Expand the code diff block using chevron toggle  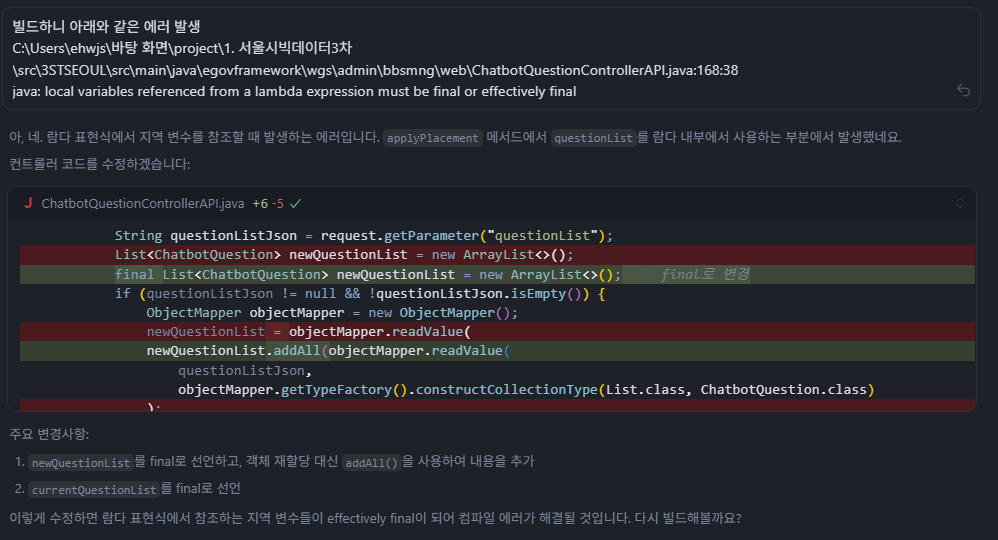click(960, 203)
